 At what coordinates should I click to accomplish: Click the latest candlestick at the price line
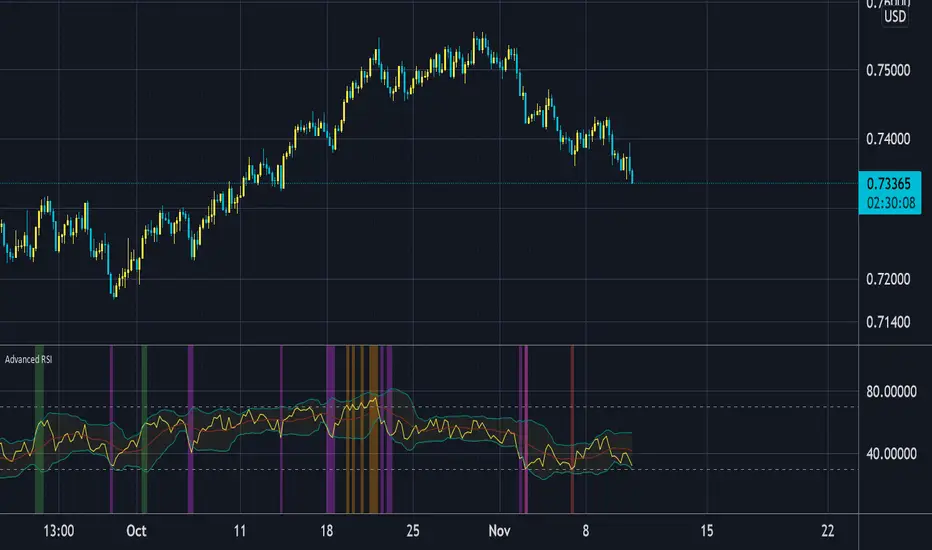click(x=632, y=176)
